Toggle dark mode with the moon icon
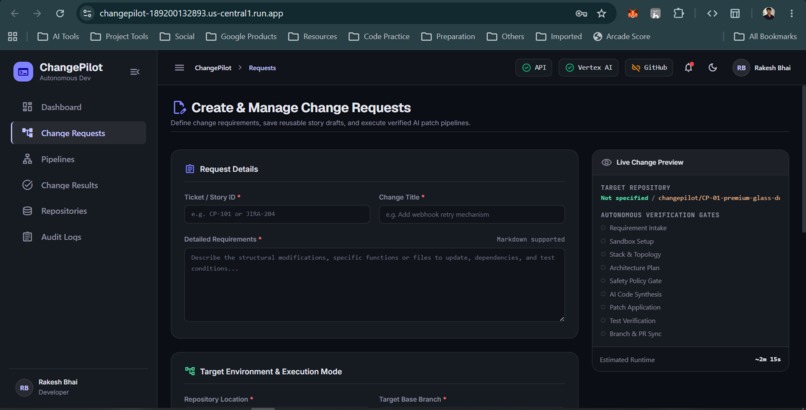This screenshot has height=410, width=806. coord(712,67)
